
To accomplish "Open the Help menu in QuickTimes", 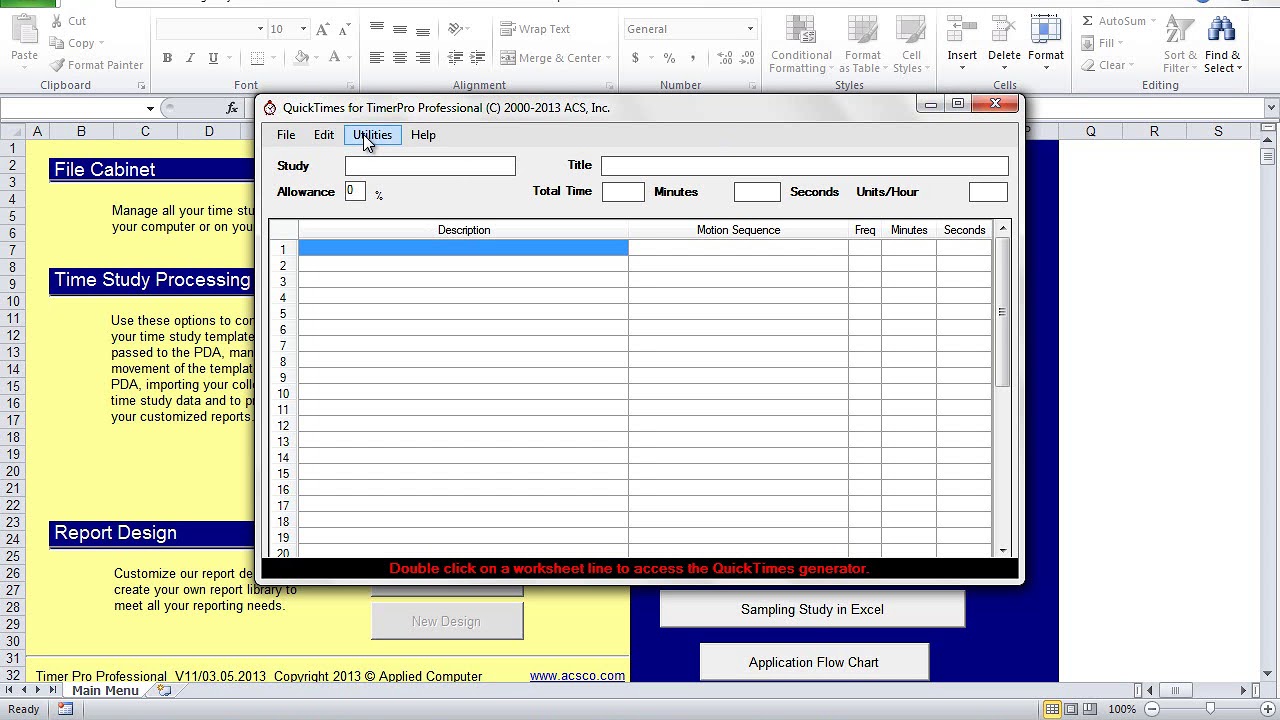I will [x=423, y=135].
